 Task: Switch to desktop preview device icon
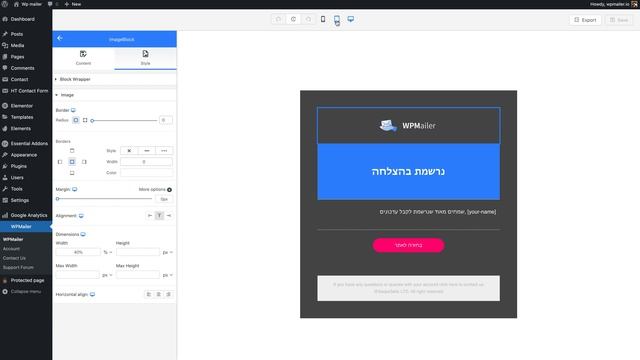351,19
